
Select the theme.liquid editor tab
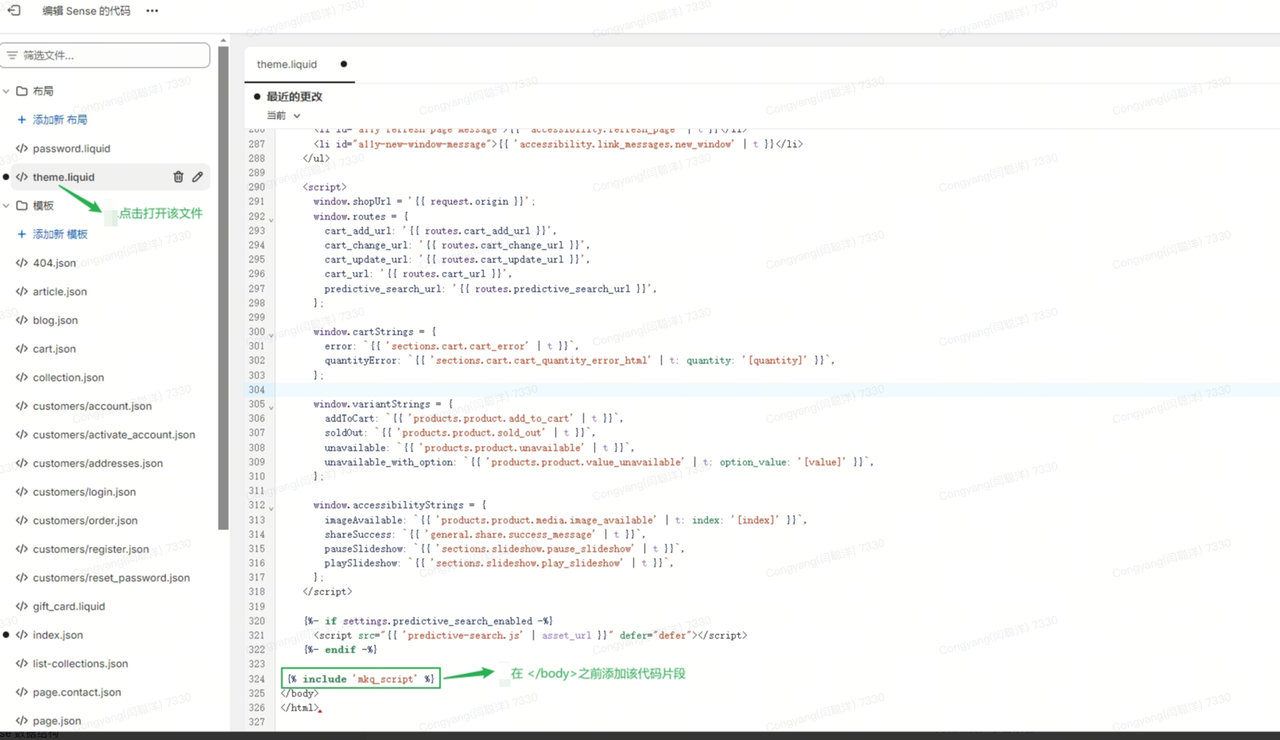[287, 64]
